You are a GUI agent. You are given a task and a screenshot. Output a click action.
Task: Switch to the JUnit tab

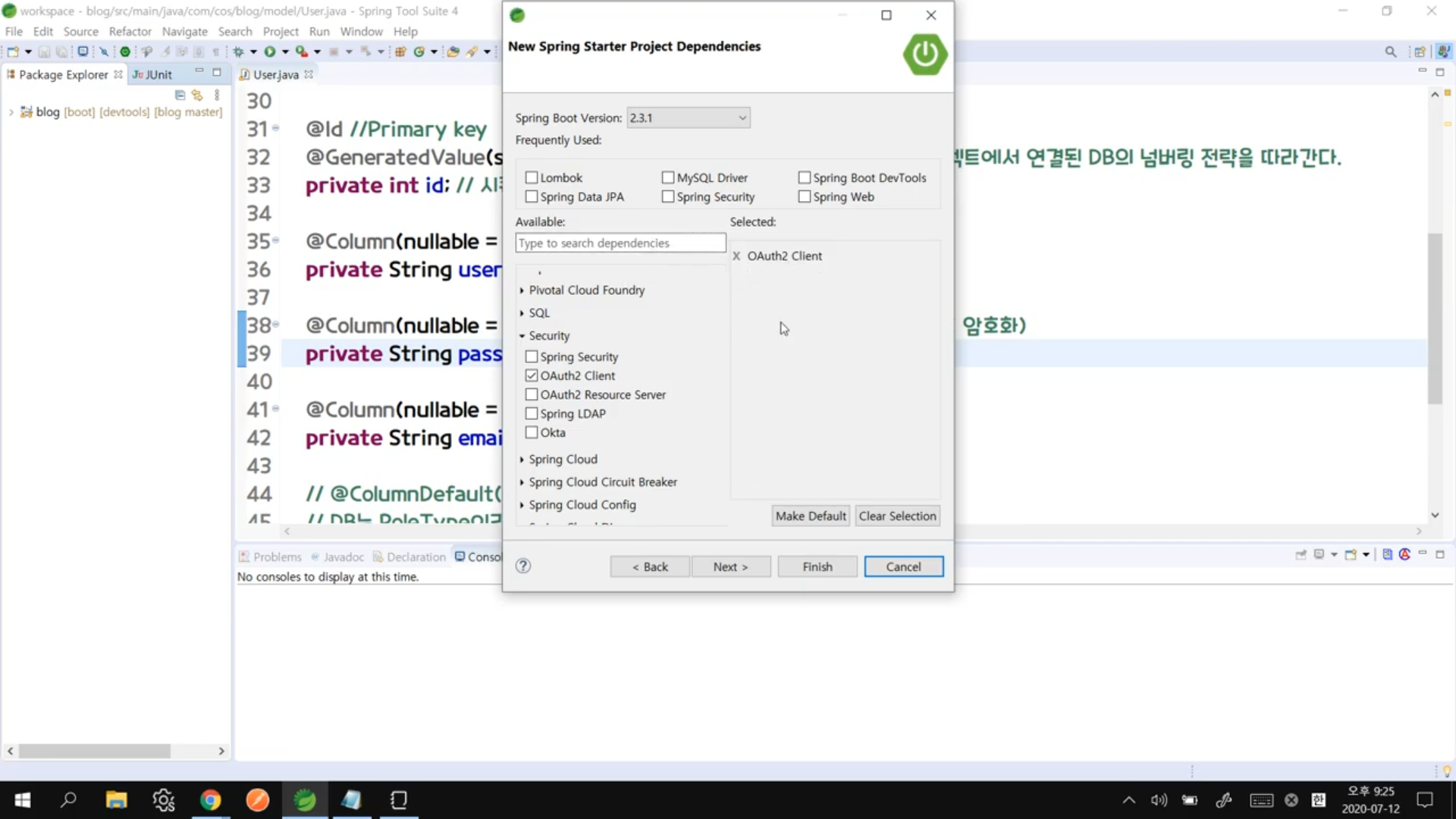154,74
